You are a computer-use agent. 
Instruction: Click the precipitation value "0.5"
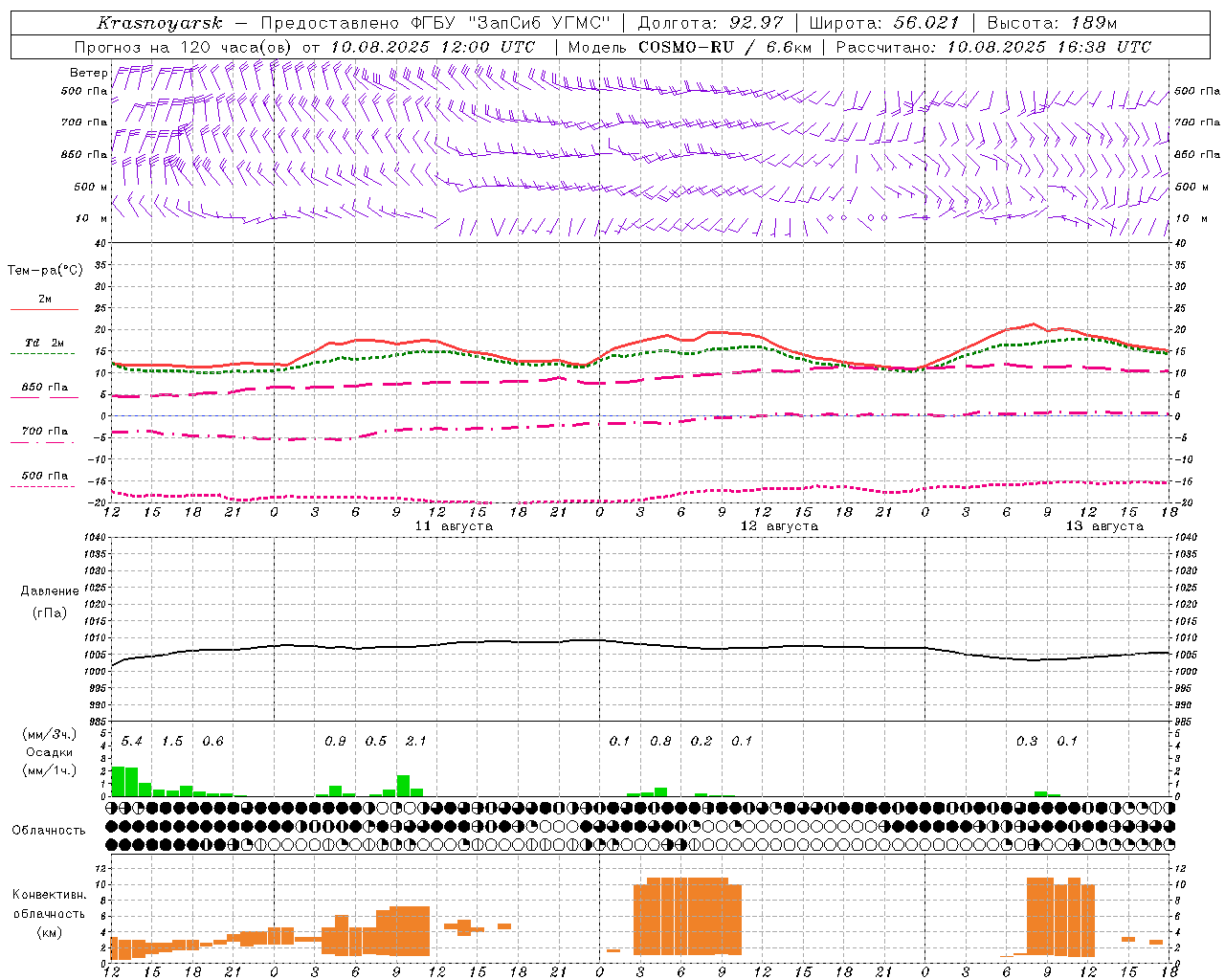375,742
